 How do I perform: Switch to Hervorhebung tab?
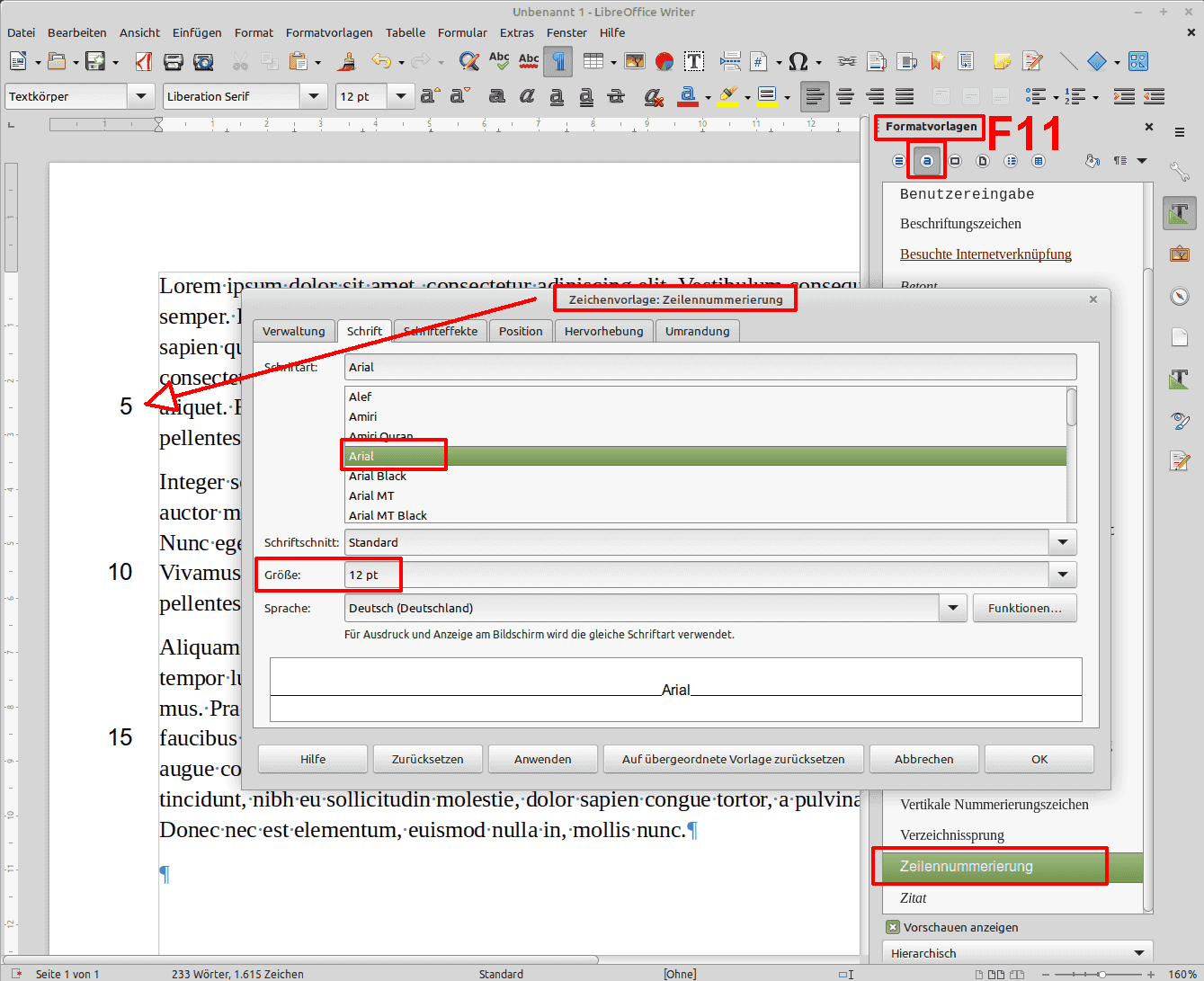click(x=604, y=331)
